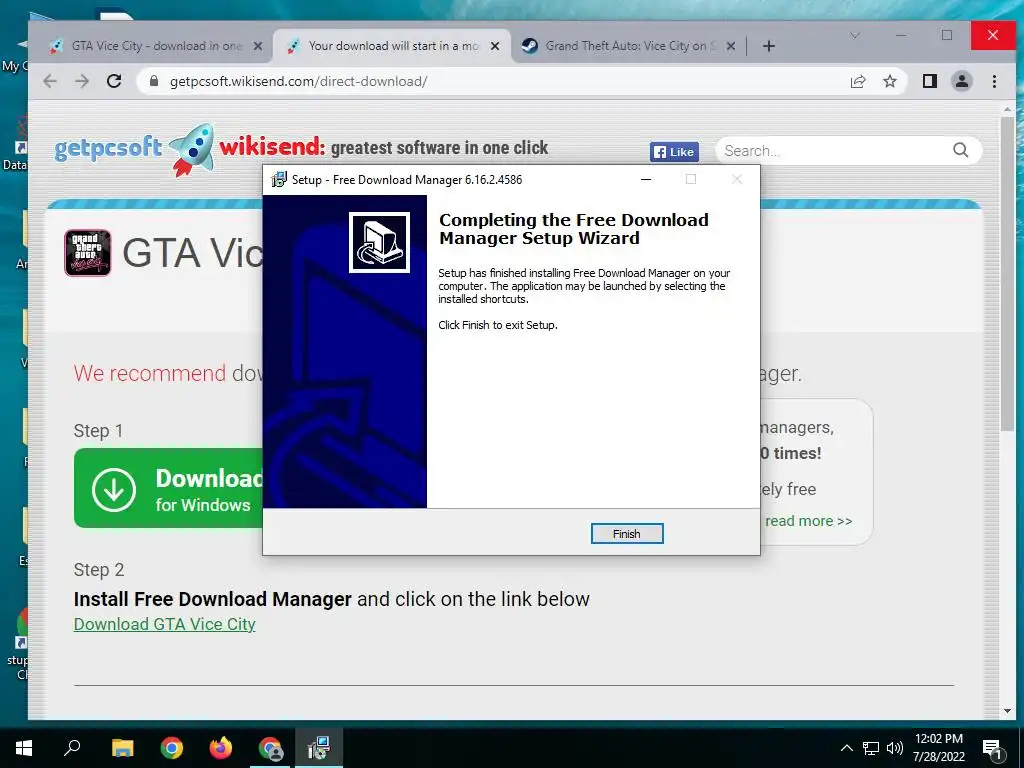View site lock information
The image size is (1024, 768).
154,81
